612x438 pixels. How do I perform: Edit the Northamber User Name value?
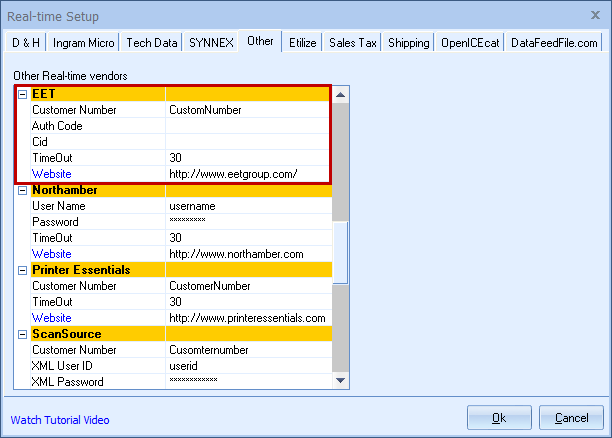(x=249, y=206)
